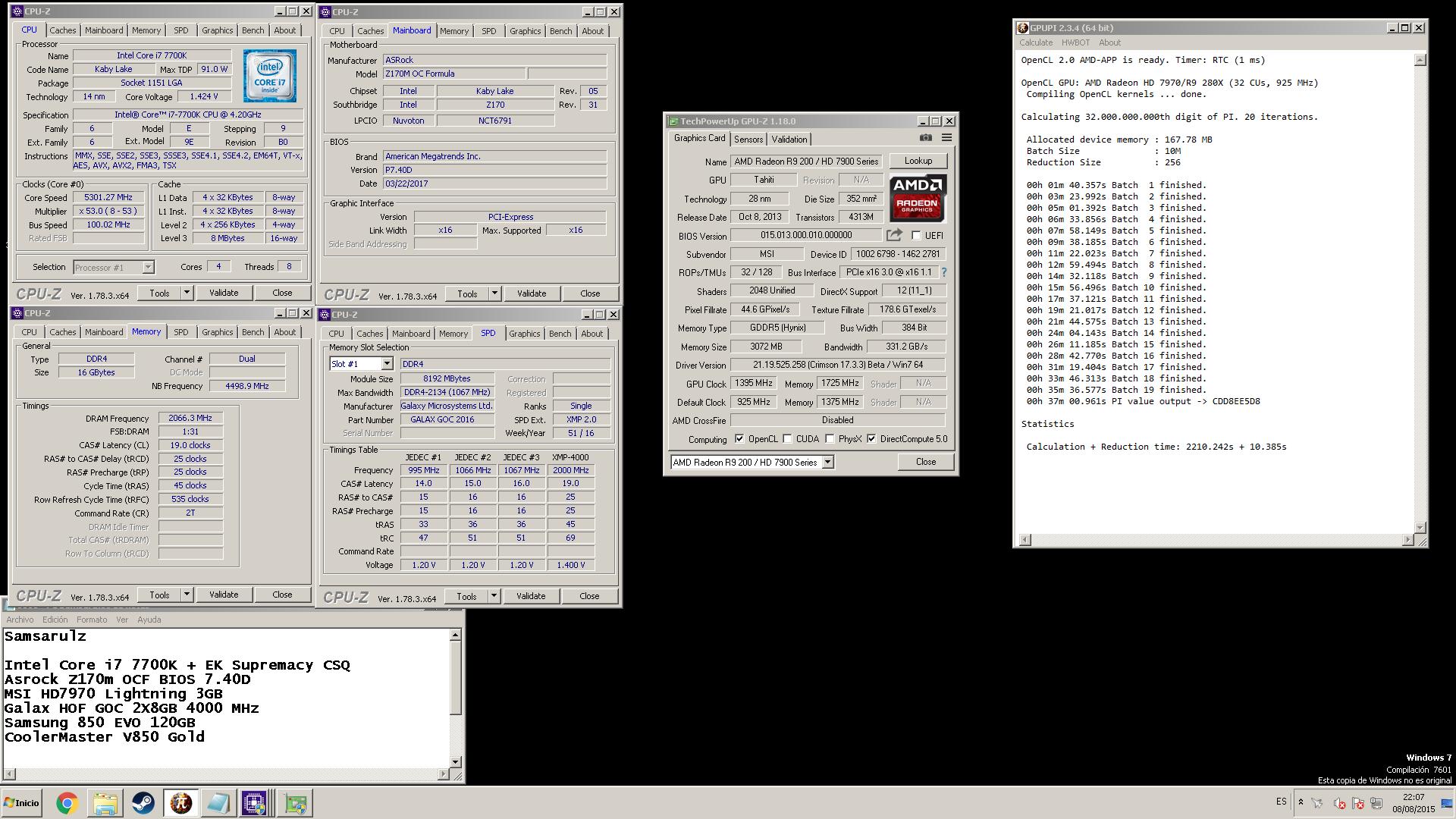Viewport: 1456px width, 819px height.
Task: Click the AMD Radeon Graphics logo in GPU-Z
Action: [918, 198]
